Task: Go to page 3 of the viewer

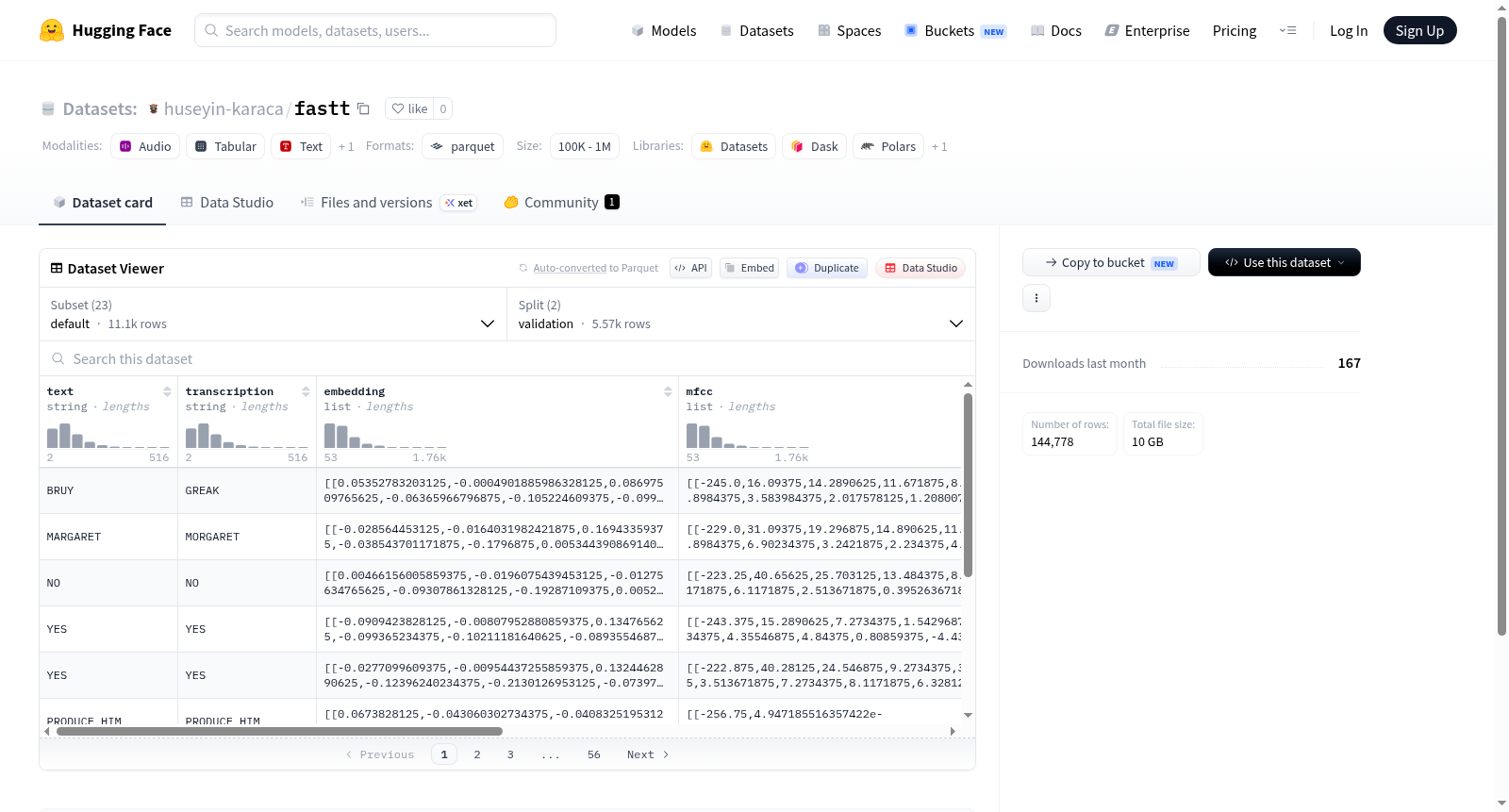Action: 510,754
